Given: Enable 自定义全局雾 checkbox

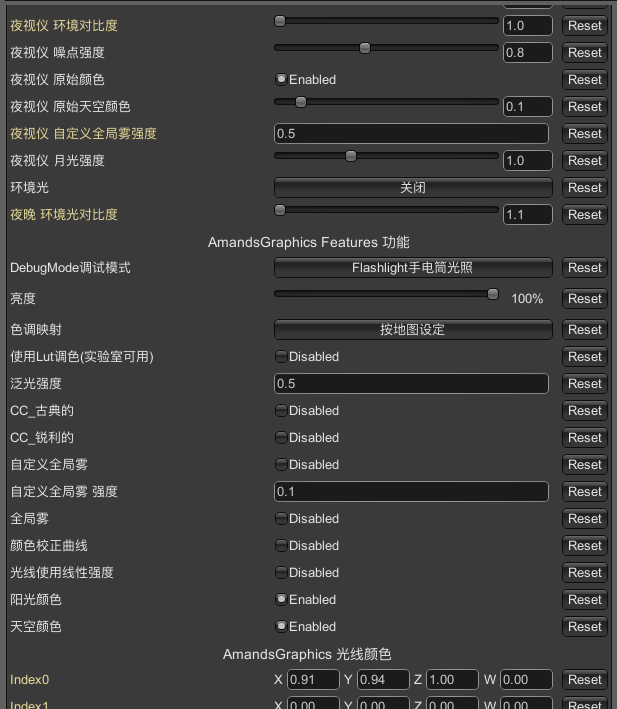Looking at the screenshot, I should click(281, 465).
